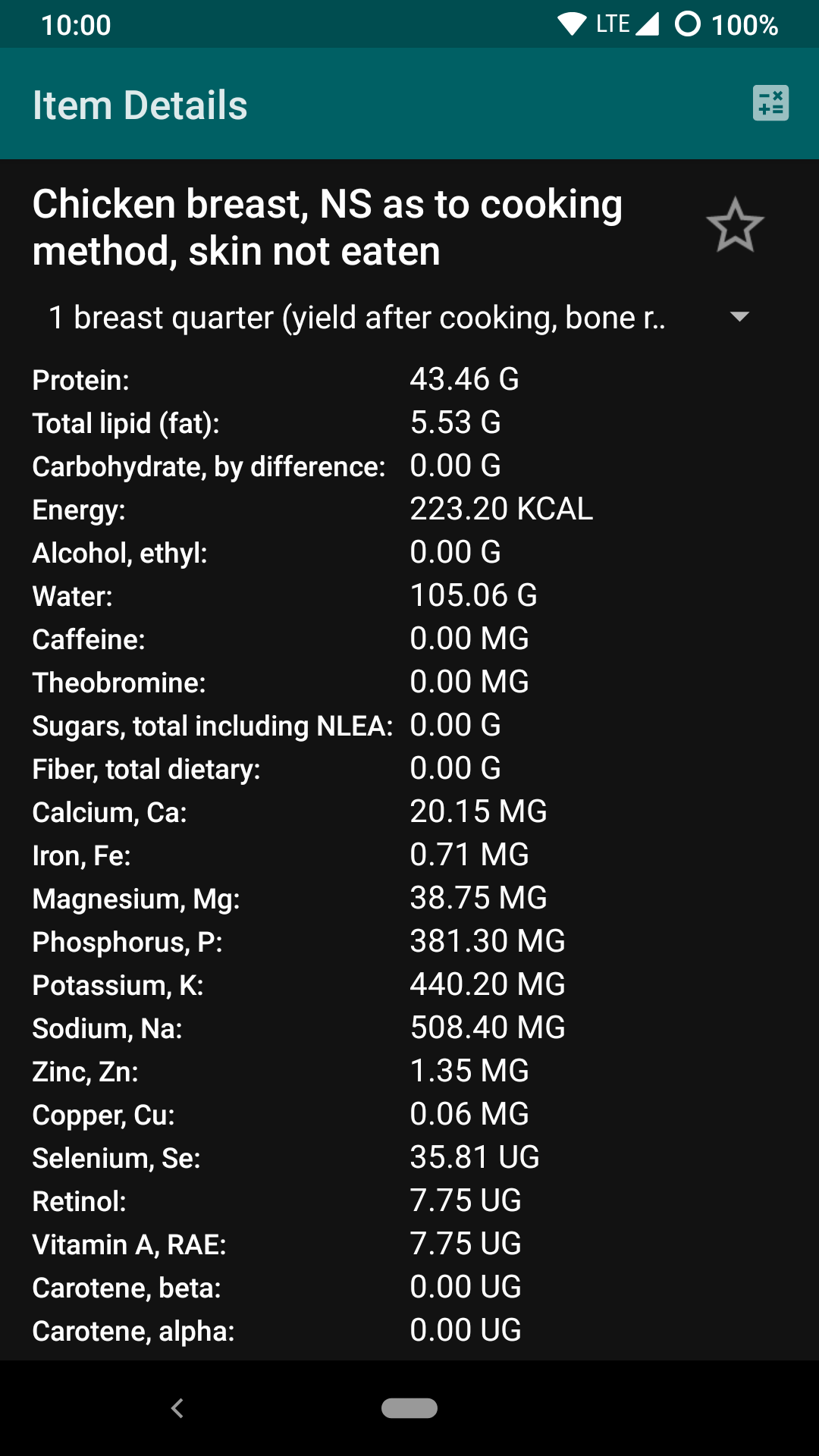Tap the Item Details title
This screenshot has height=1456, width=819.
pyautogui.click(x=140, y=105)
